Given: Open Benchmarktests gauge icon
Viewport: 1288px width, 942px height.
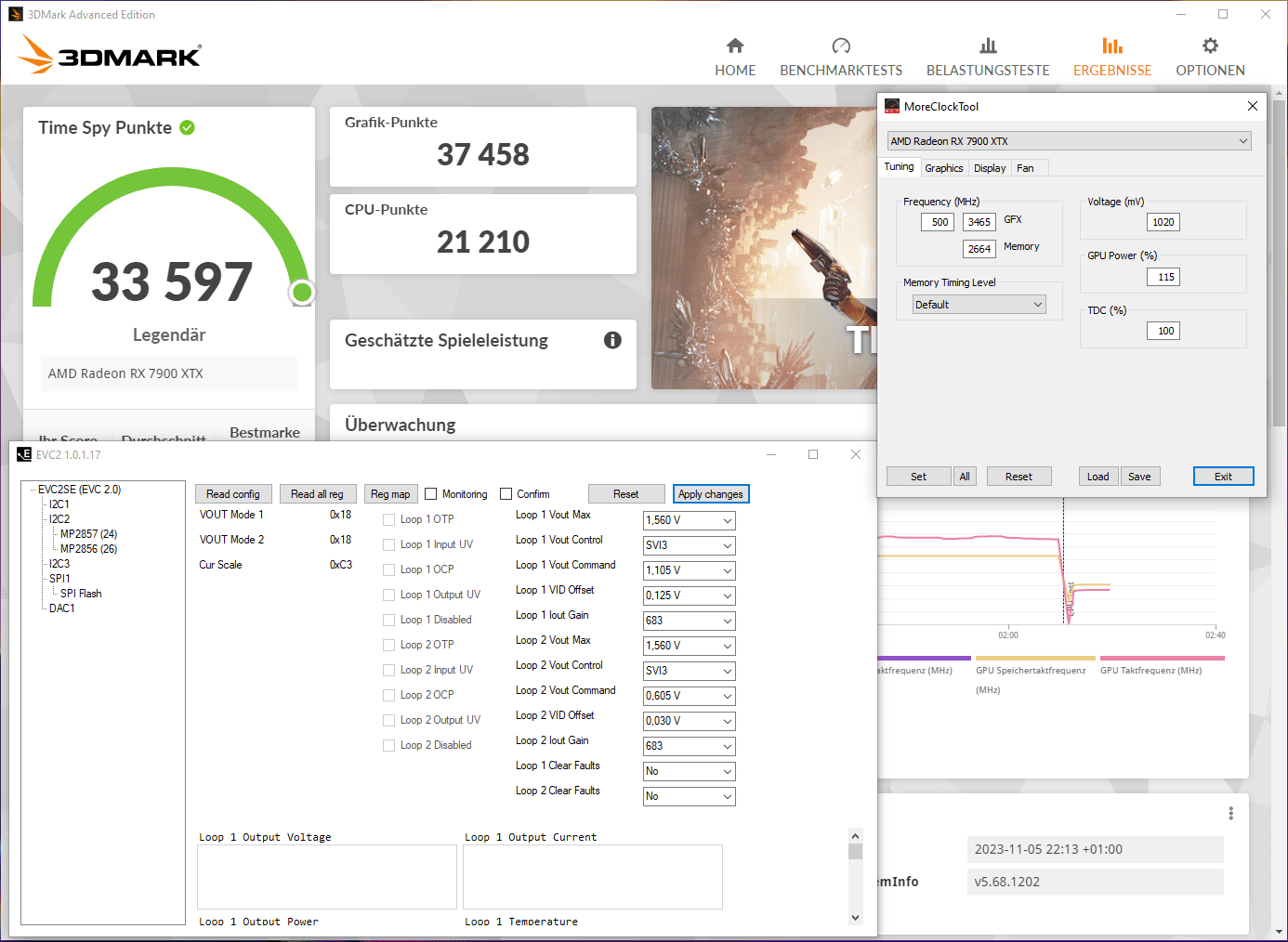Looking at the screenshot, I should pyautogui.click(x=841, y=46).
